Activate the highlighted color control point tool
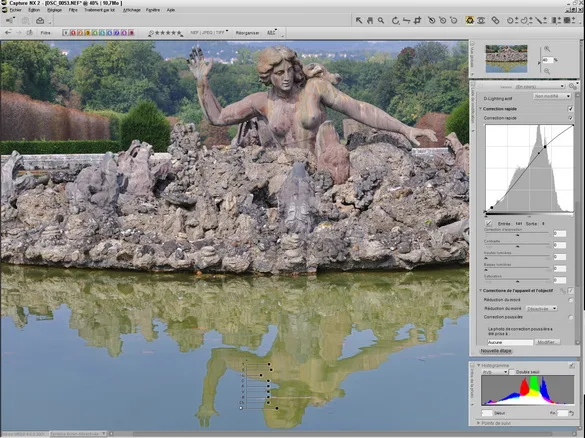This screenshot has height=438, width=585. 470,21
